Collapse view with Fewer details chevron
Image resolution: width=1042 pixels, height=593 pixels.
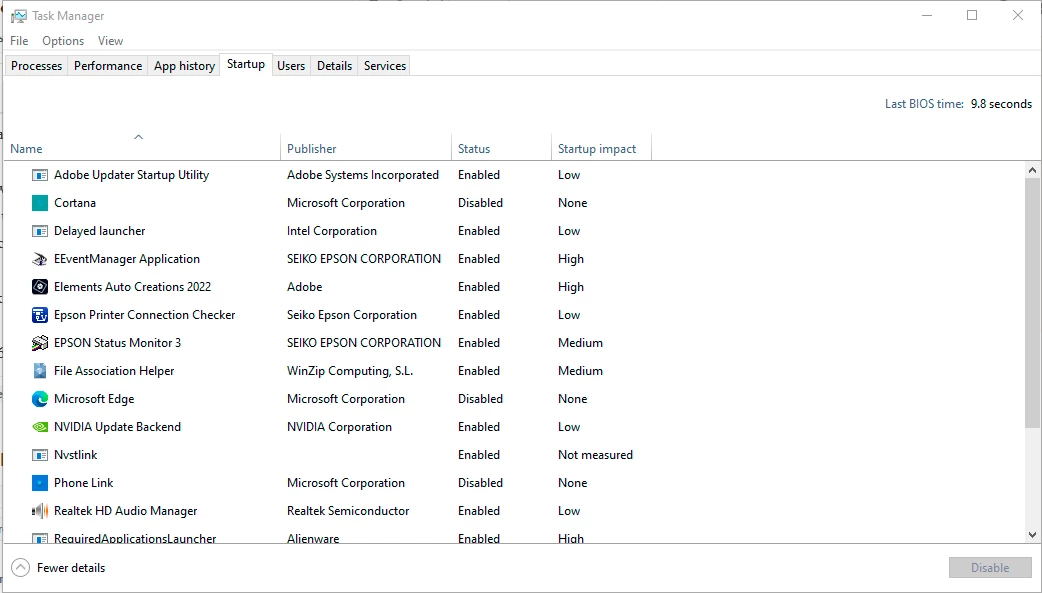(21, 568)
